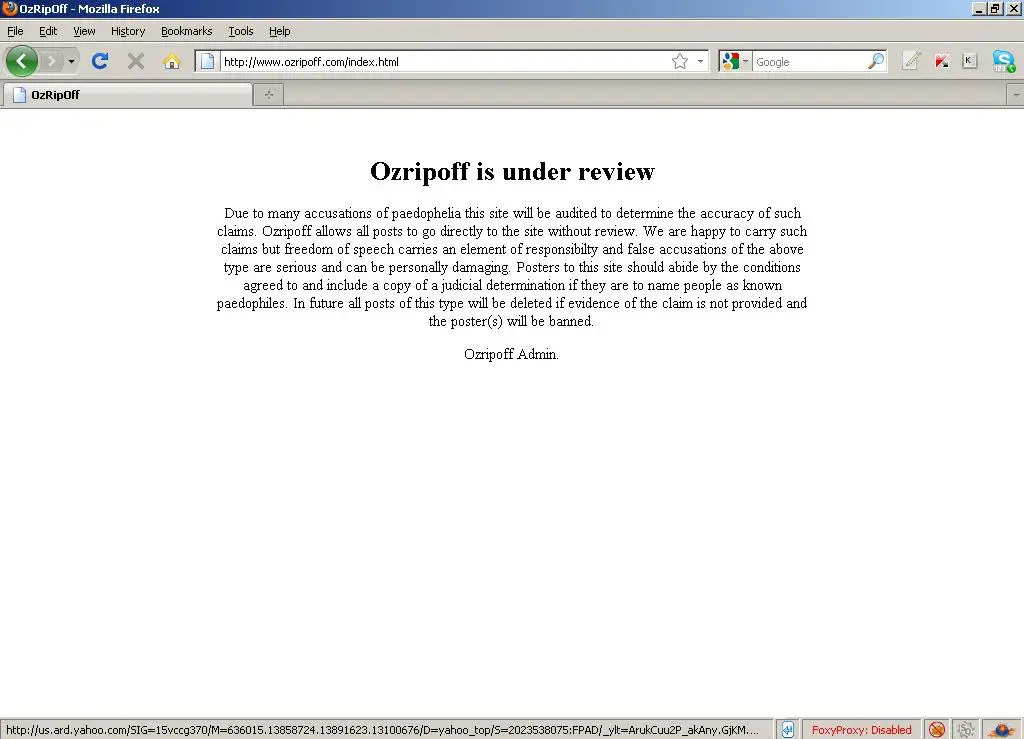
Task: Select the OzRipOff tab
Action: coord(127,95)
